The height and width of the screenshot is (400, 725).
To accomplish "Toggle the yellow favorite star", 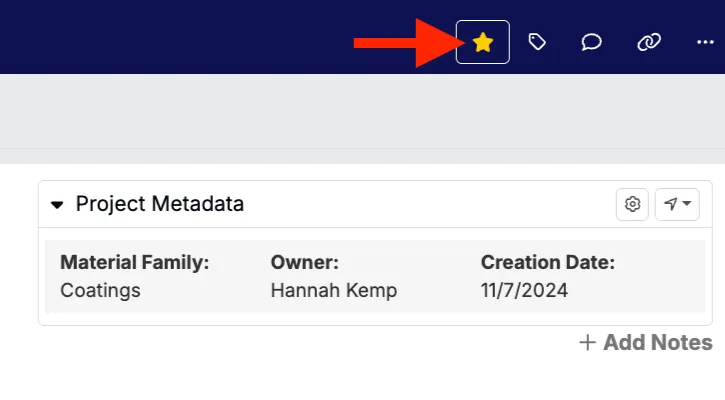I will click(483, 42).
